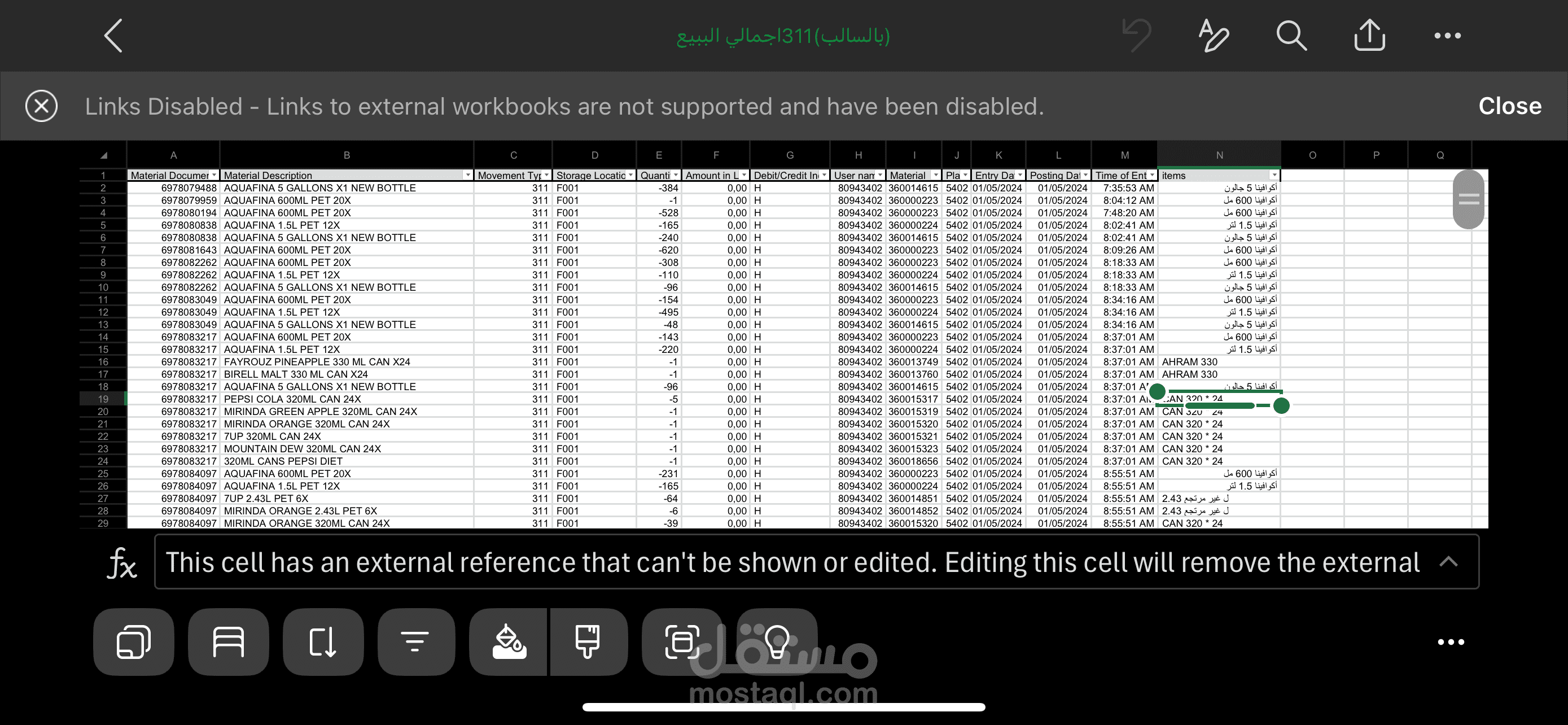The height and width of the screenshot is (725, 1568).
Task: Select cell 320ML CANS PEPSI DIET
Action: (x=347, y=461)
